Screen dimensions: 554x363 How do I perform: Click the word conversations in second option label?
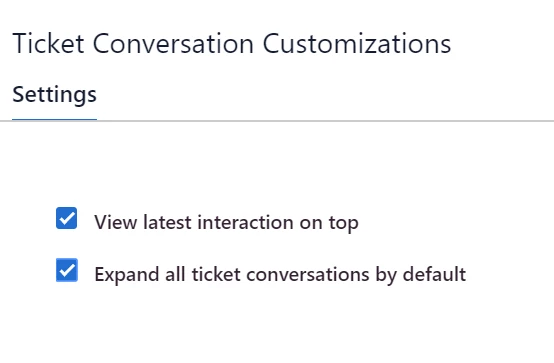click(307, 275)
